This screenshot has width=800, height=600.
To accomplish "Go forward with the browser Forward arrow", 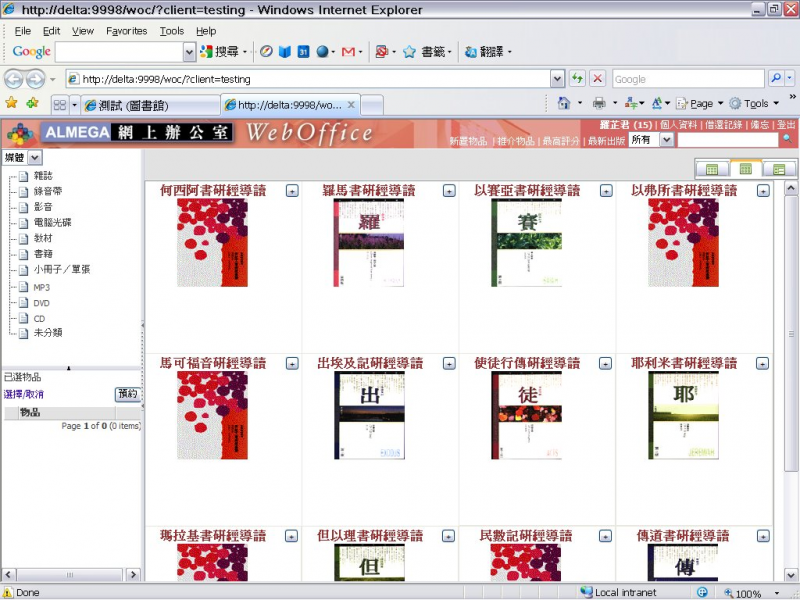I will [35, 79].
